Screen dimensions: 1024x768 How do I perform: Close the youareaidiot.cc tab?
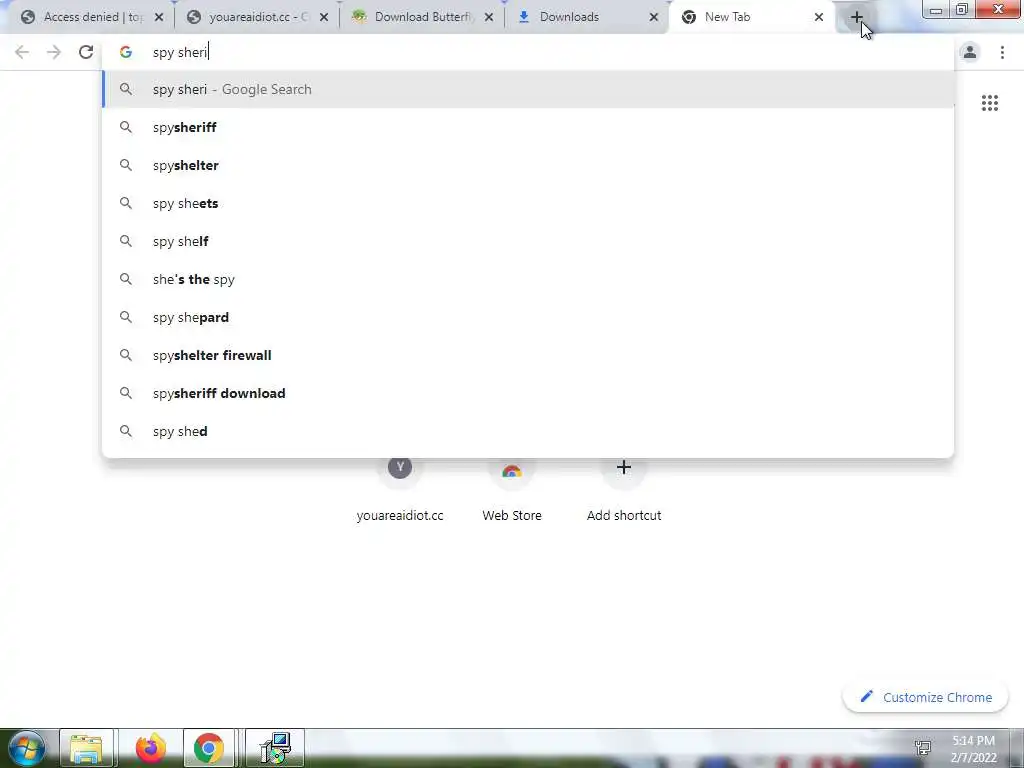click(324, 18)
